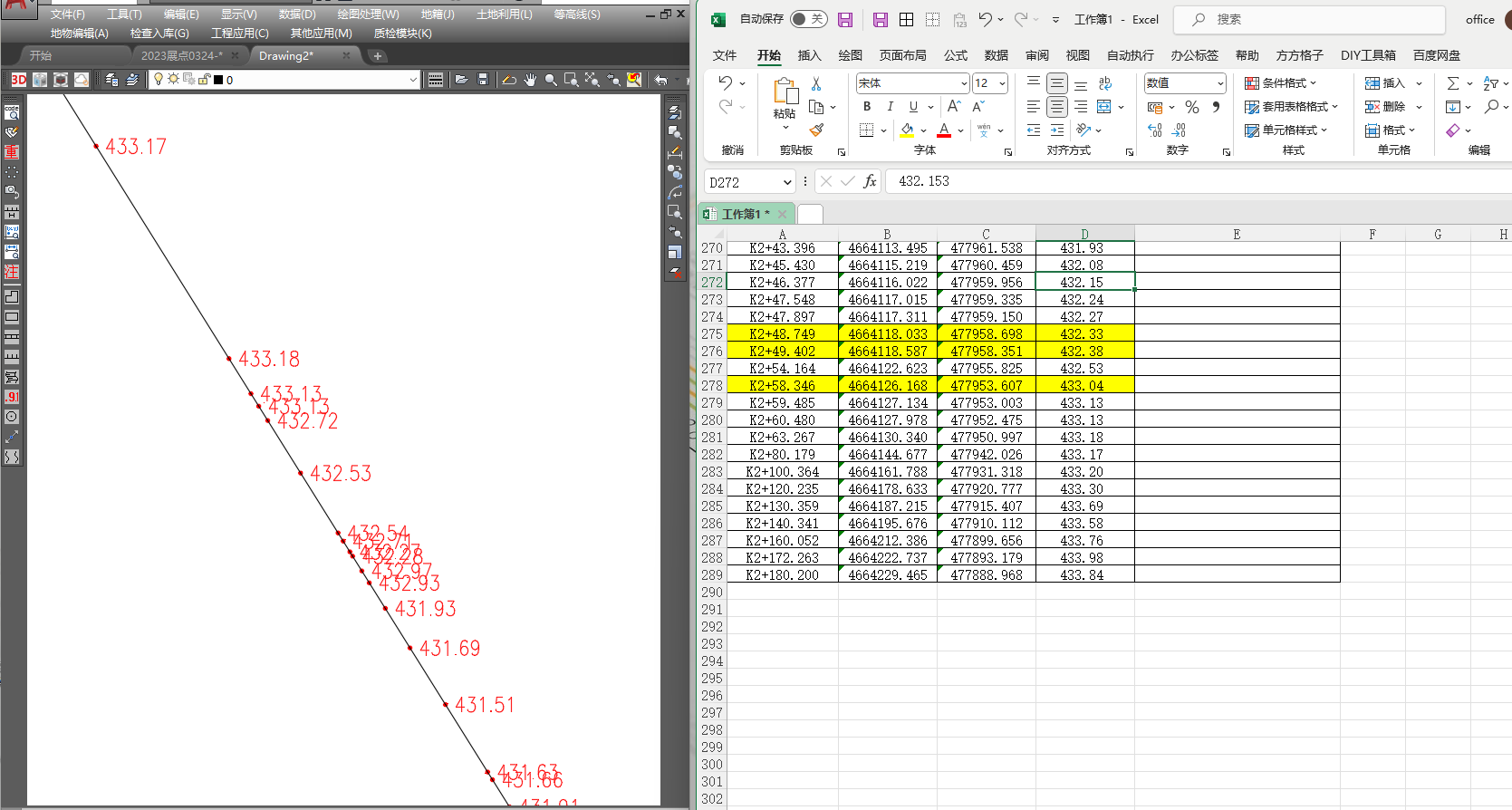Open the 文件 tab in Excel

tap(725, 55)
